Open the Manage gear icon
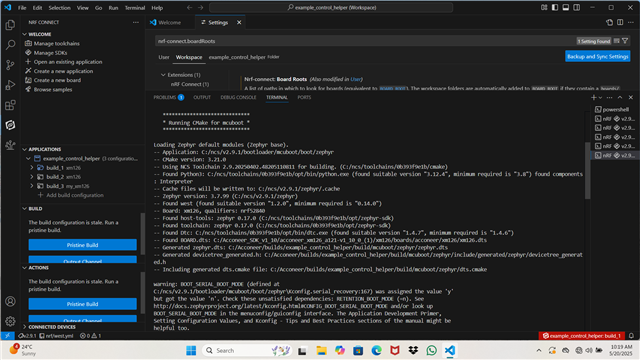 click(x=10, y=321)
